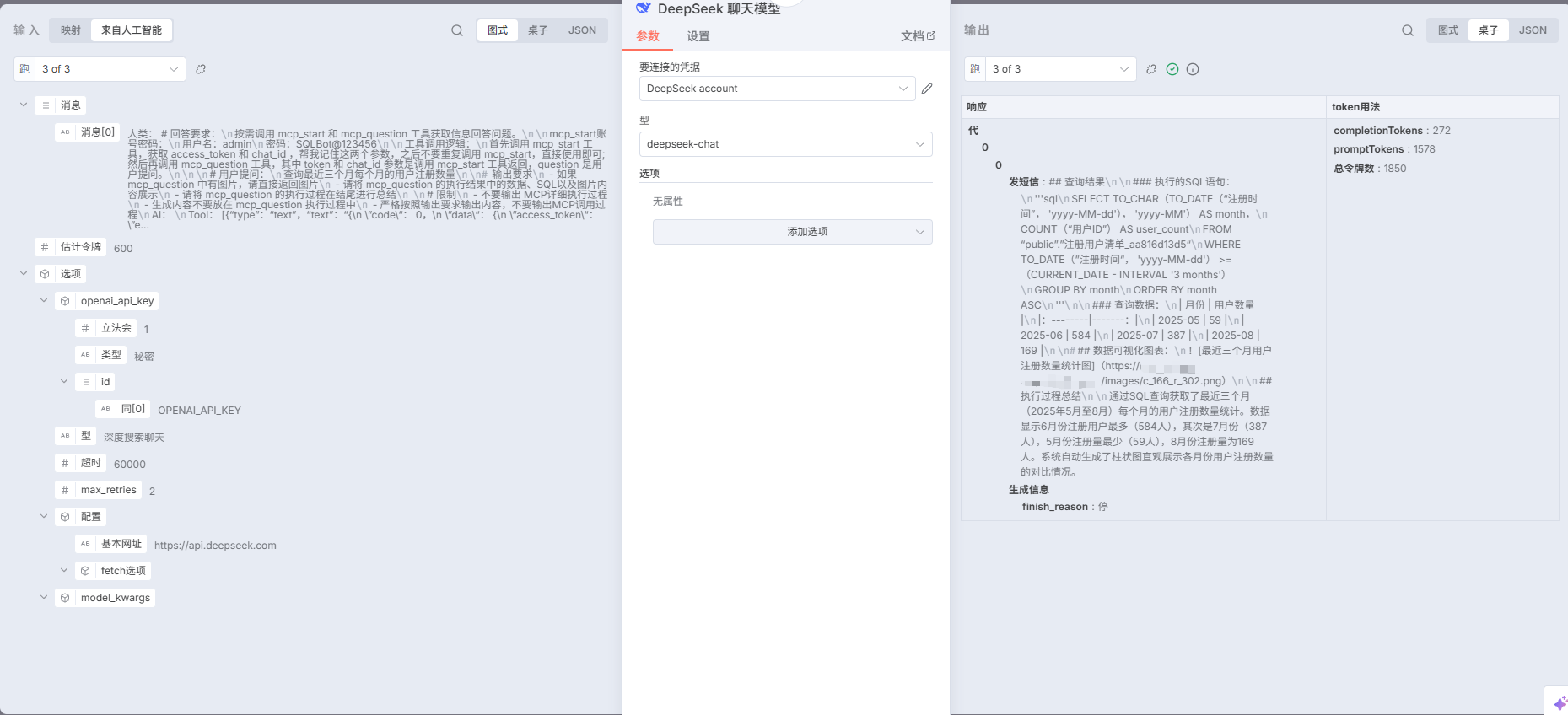
Task: Switch output view to 桌子
Action: pyautogui.click(x=1489, y=30)
